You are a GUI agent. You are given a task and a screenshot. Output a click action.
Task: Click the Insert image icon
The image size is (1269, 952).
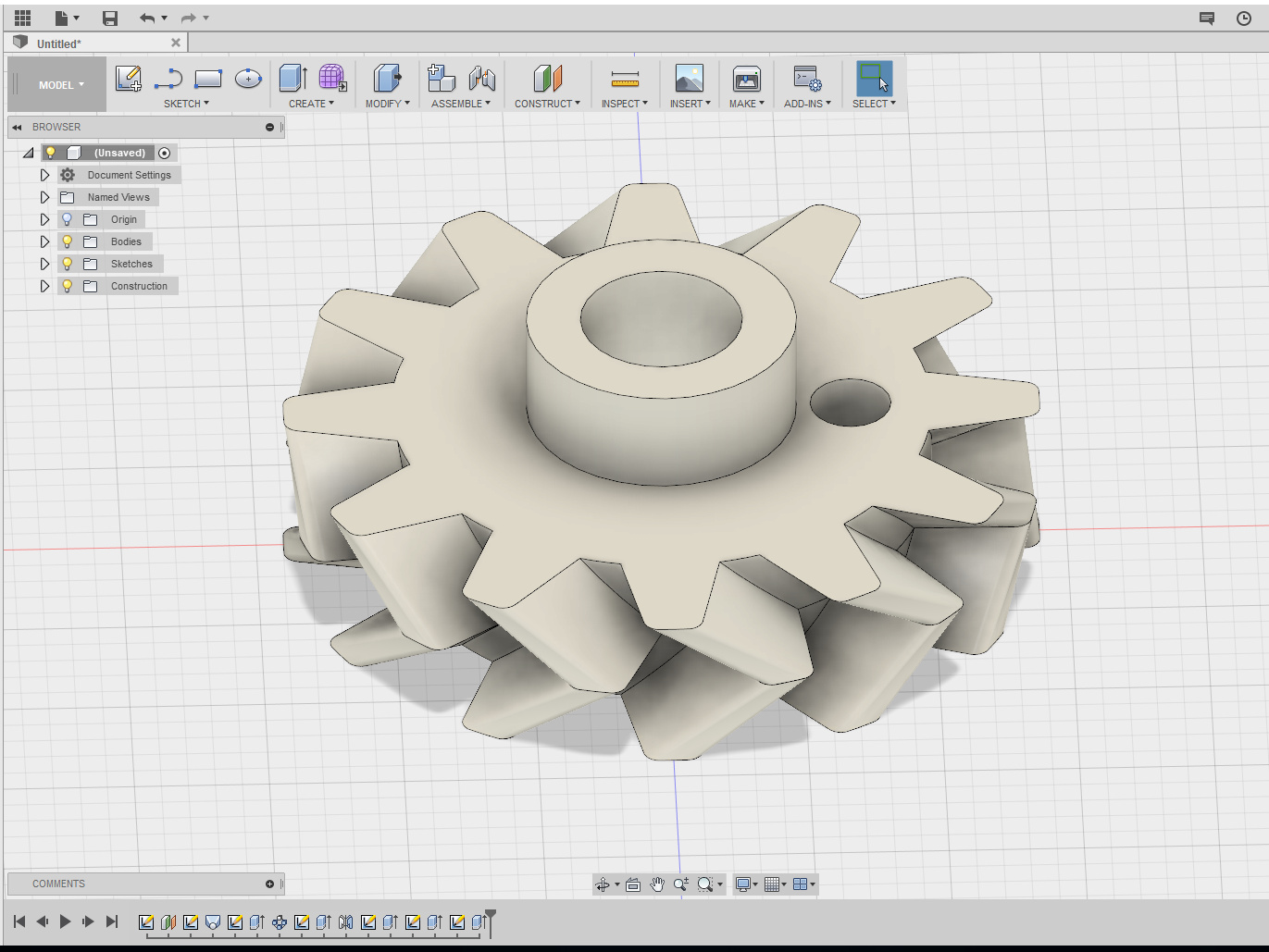coord(690,79)
